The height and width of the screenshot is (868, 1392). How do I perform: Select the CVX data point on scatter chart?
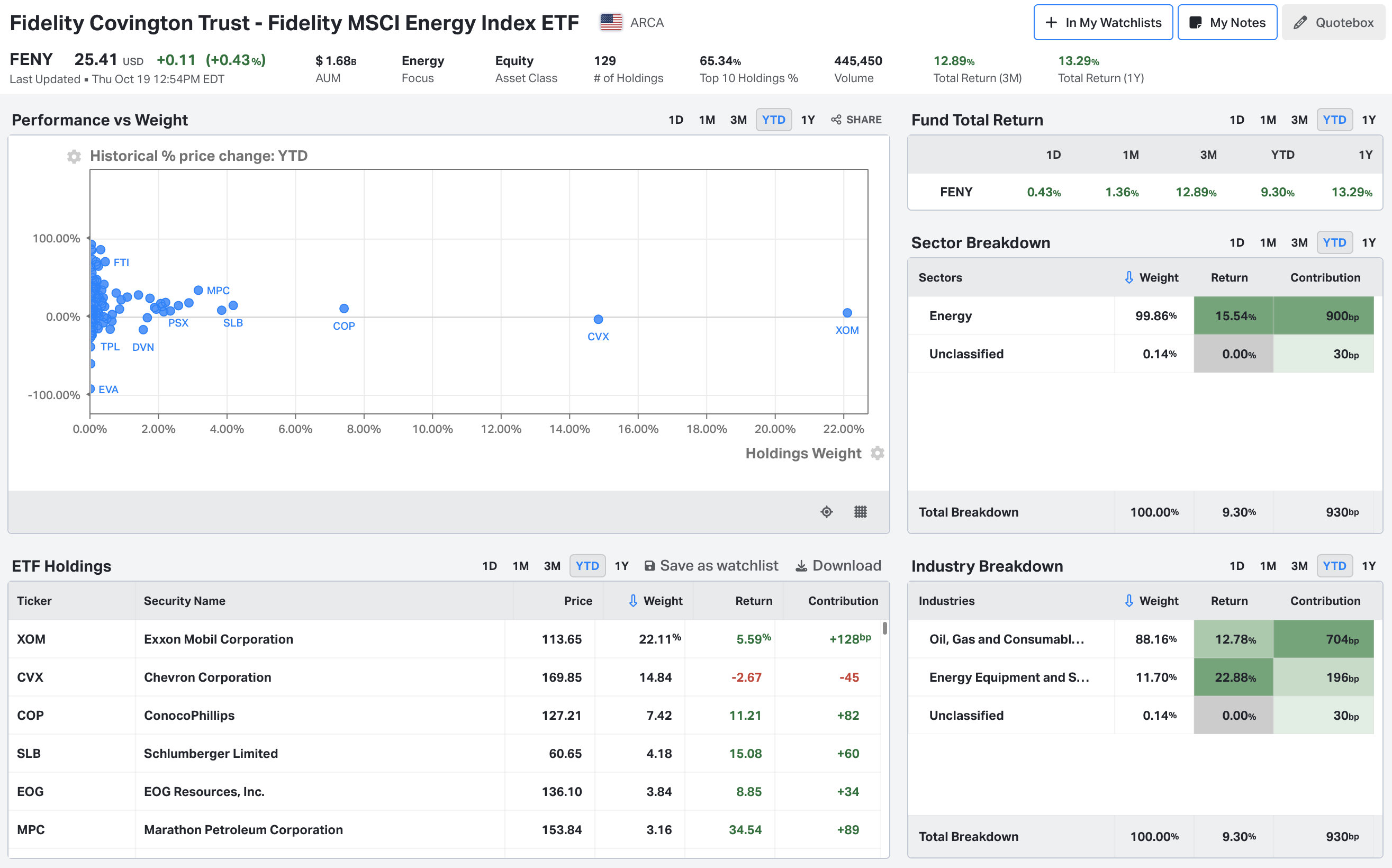[x=598, y=319]
